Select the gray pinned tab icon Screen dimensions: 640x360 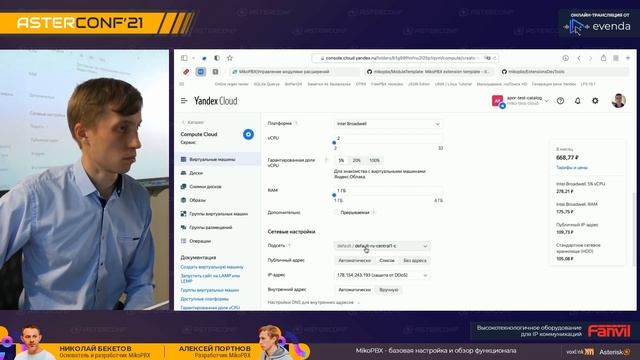215,72
